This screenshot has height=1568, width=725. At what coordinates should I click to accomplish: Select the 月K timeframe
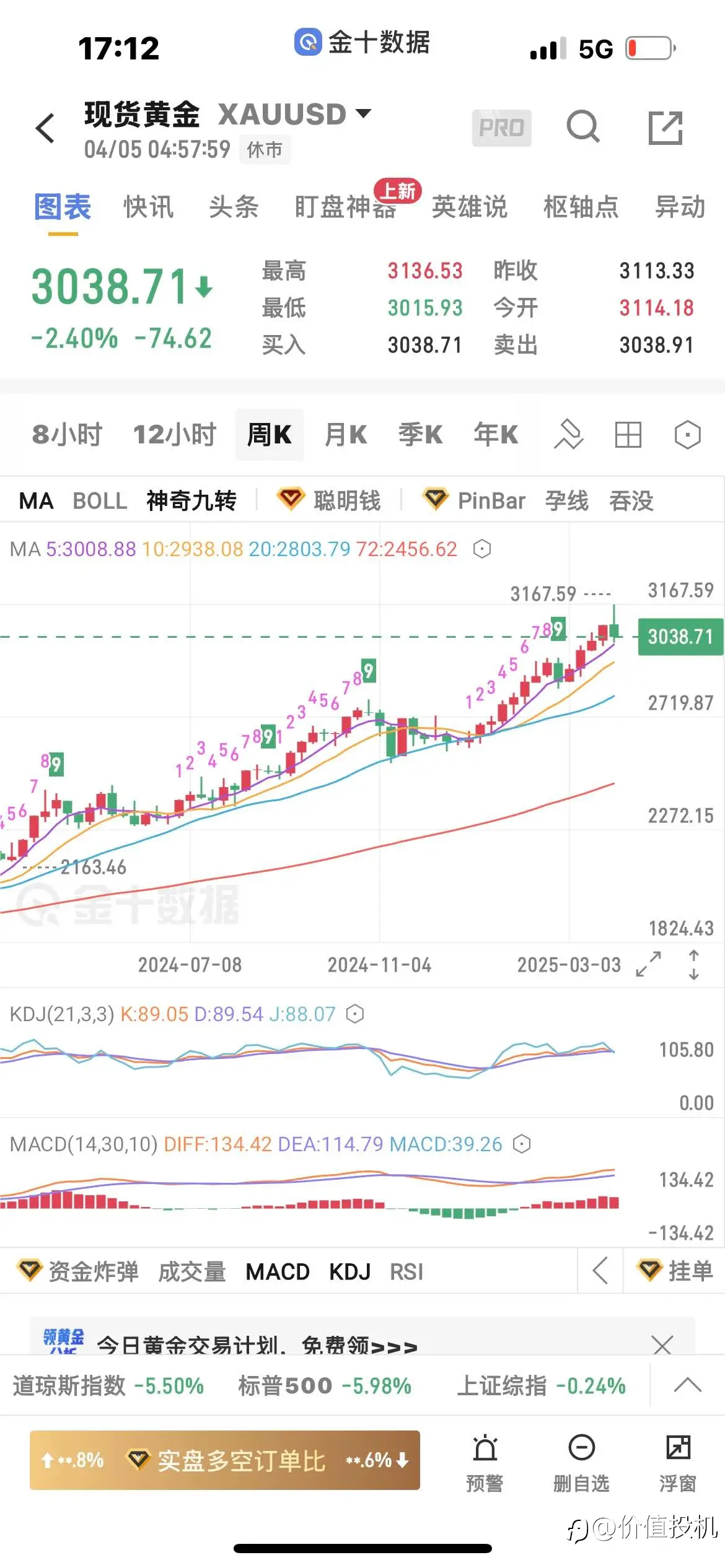346,435
